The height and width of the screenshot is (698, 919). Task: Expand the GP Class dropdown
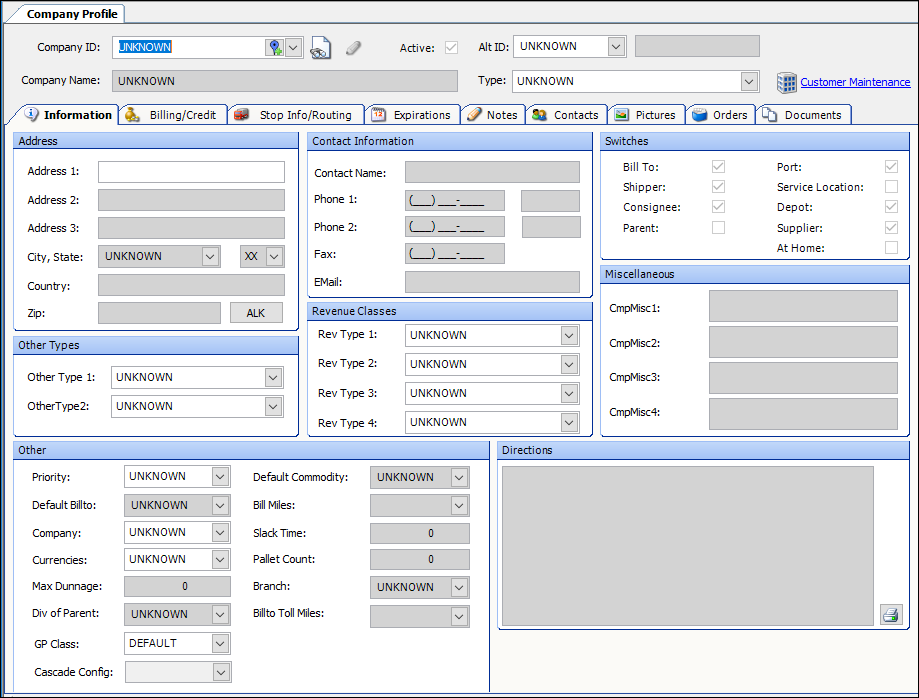click(220, 643)
